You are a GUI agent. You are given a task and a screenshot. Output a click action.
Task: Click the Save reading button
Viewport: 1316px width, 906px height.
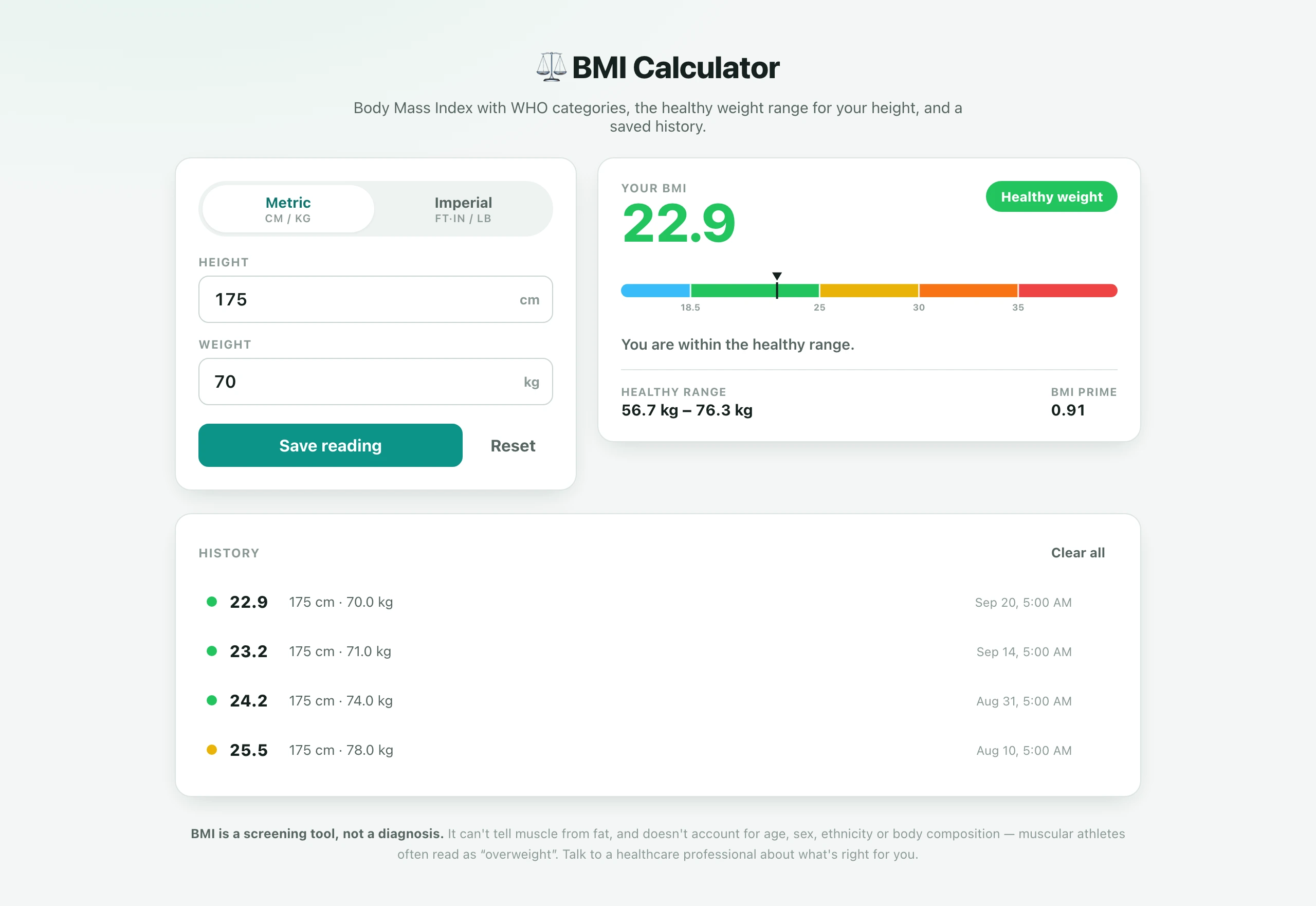click(330, 446)
